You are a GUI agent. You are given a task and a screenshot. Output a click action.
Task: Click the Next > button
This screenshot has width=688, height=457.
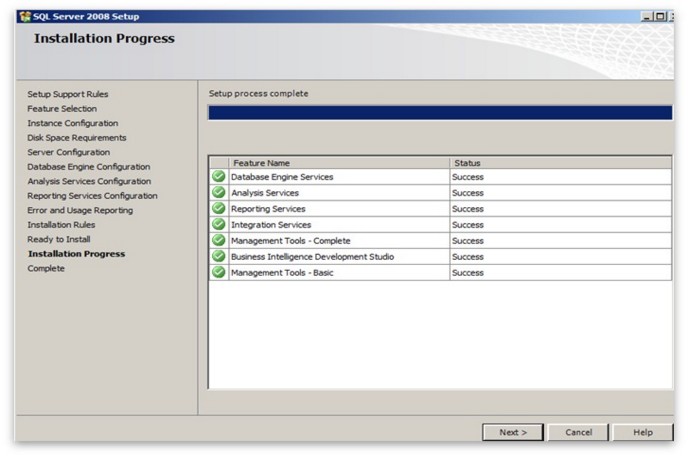click(x=512, y=432)
